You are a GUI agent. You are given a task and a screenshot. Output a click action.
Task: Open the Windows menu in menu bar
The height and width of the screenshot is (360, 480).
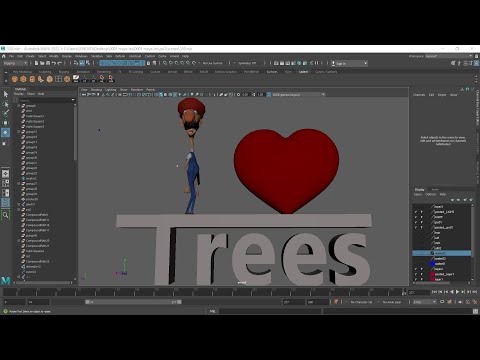tap(81, 56)
